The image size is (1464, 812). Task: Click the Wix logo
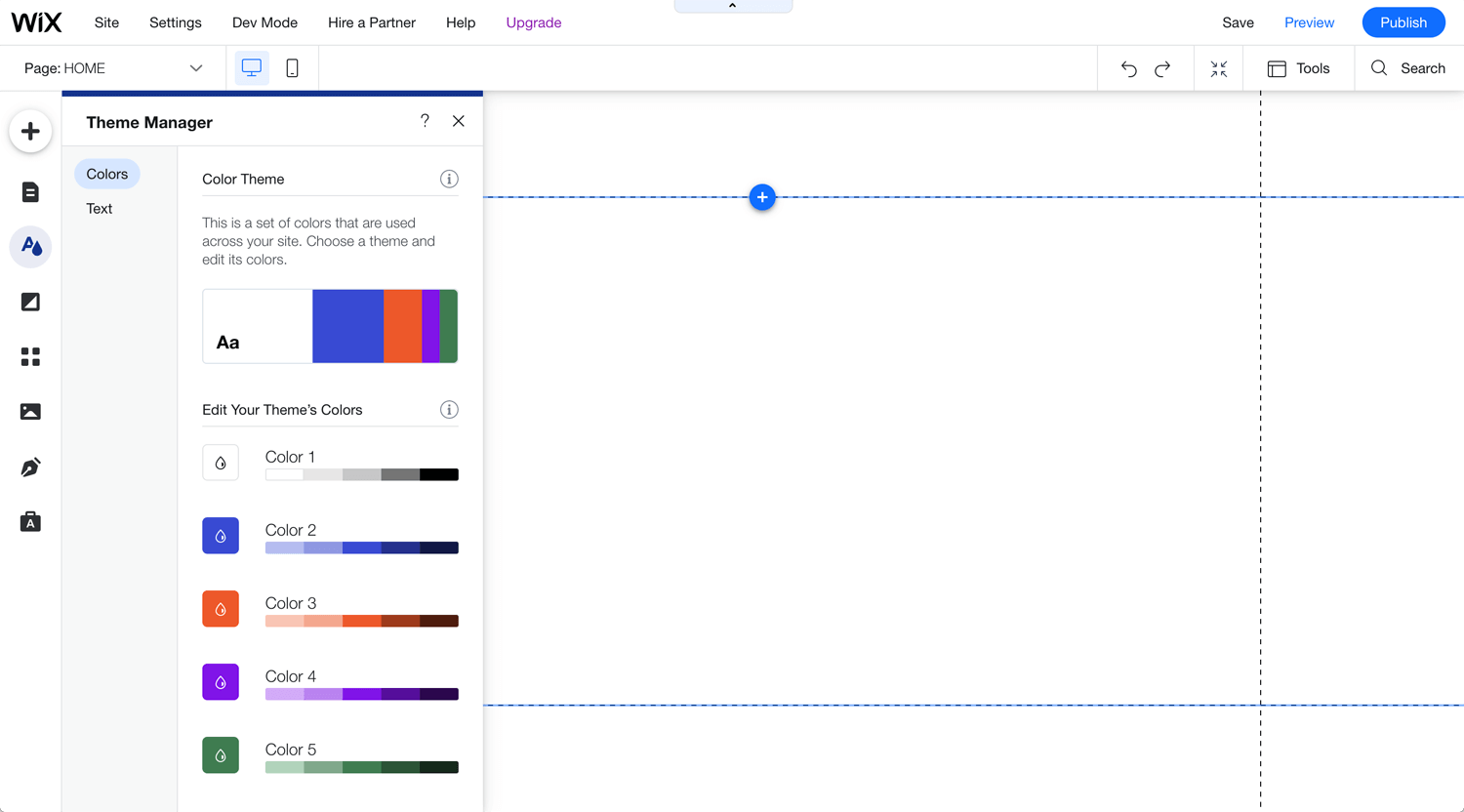click(x=36, y=21)
